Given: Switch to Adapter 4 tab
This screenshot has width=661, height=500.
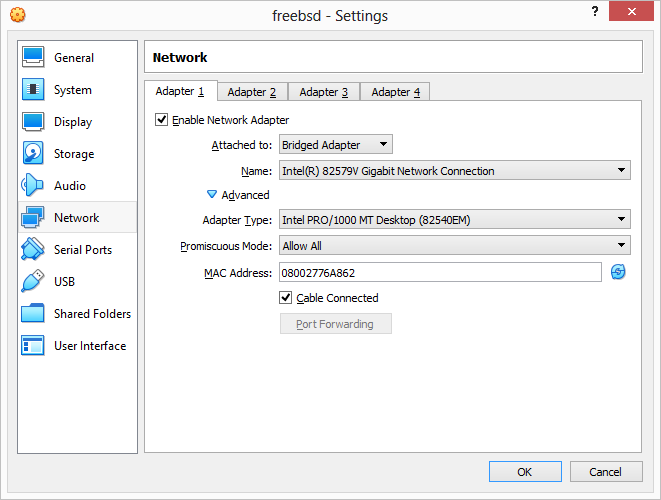Looking at the screenshot, I should [x=395, y=92].
